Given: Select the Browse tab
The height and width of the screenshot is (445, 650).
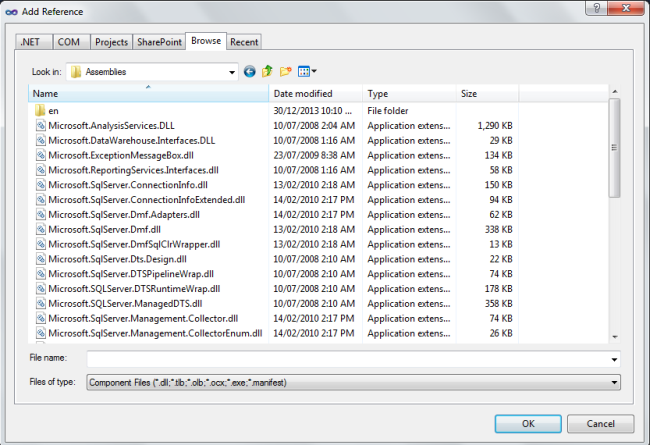Looking at the screenshot, I should click(x=206, y=41).
